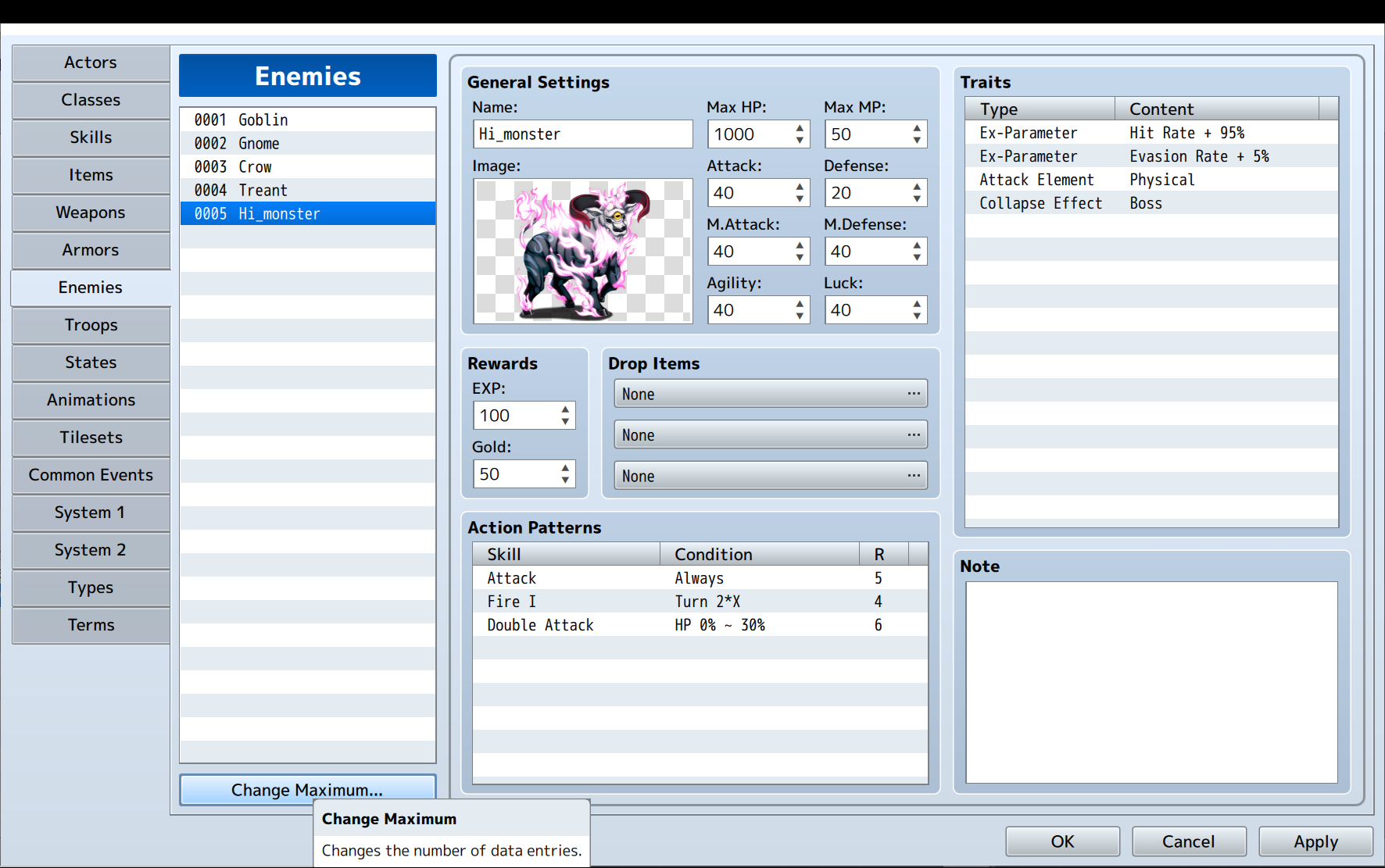Edit the enemy Name field
Viewport: 1385px width, 868px height.
pos(582,134)
